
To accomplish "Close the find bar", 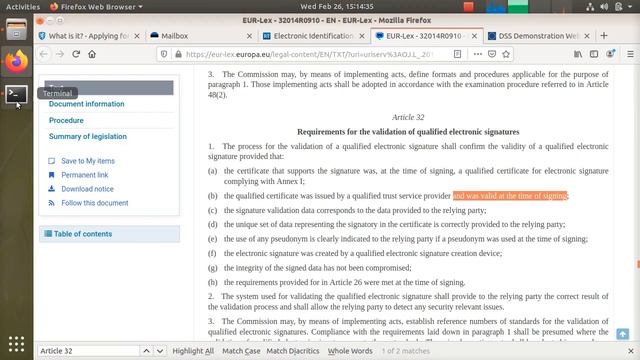I will click(631, 351).
